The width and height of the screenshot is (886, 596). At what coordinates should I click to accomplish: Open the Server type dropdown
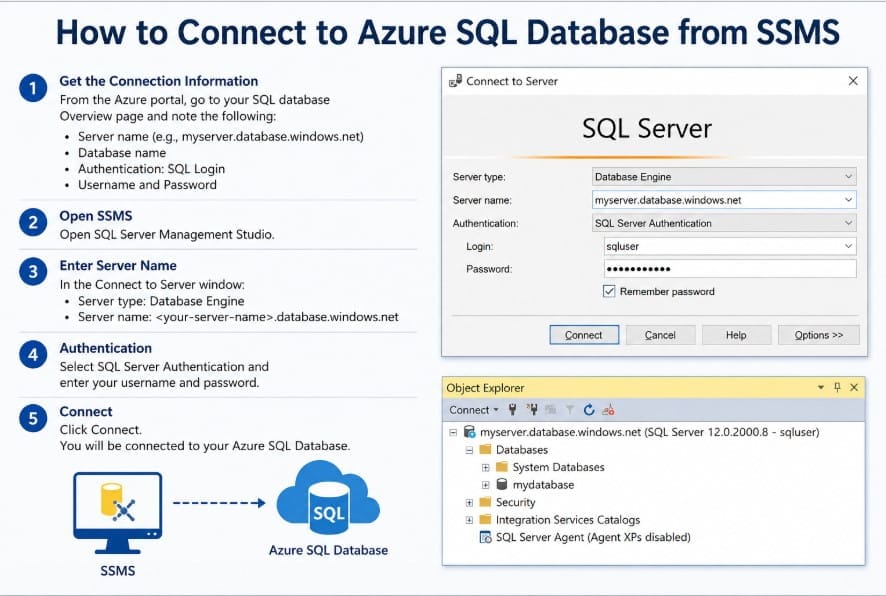tap(848, 176)
